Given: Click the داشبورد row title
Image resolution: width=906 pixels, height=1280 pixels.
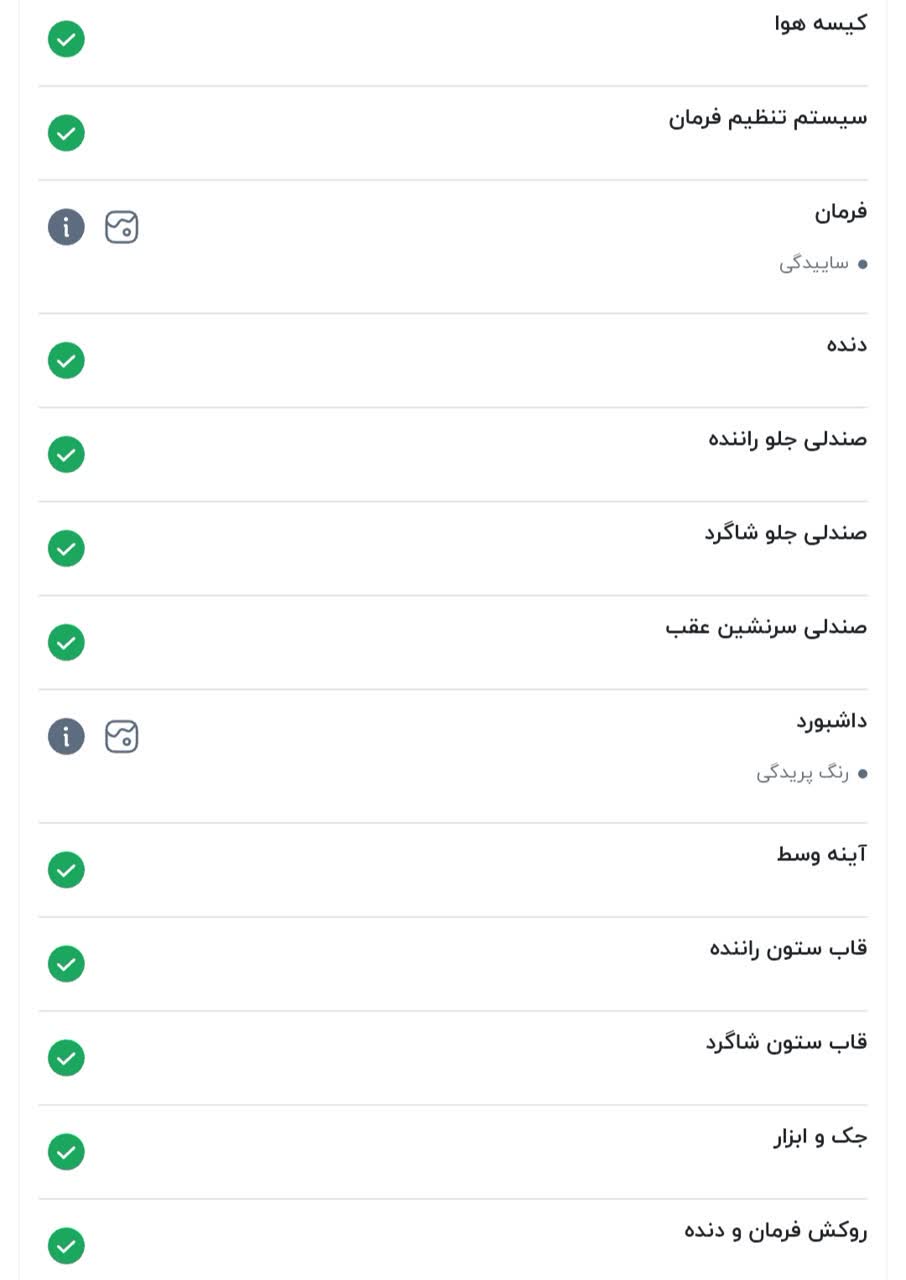Looking at the screenshot, I should pyautogui.click(x=832, y=721).
